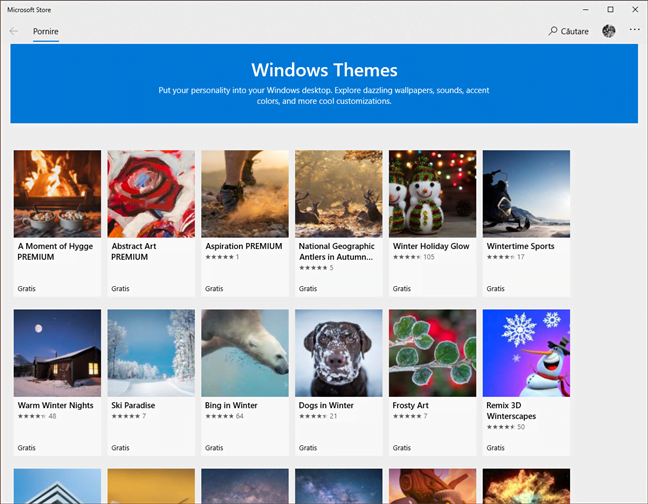Click the 'Bing in Winter' title
This screenshot has height=504, width=648.
[231, 406]
